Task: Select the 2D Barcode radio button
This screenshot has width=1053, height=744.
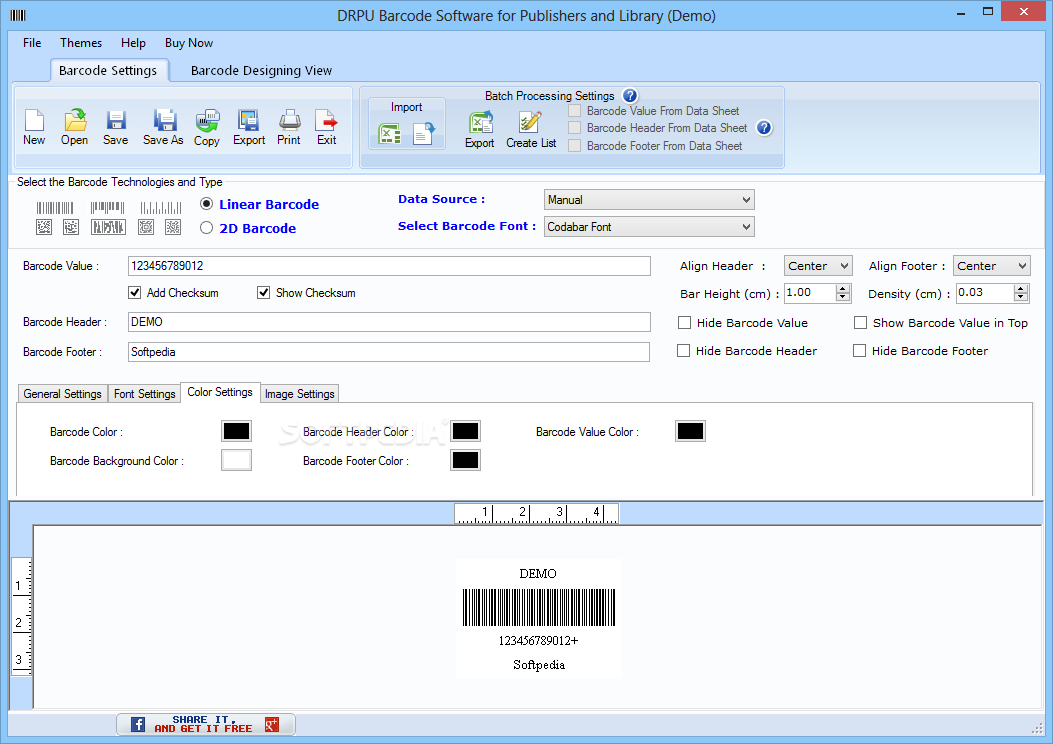Action: [x=207, y=228]
